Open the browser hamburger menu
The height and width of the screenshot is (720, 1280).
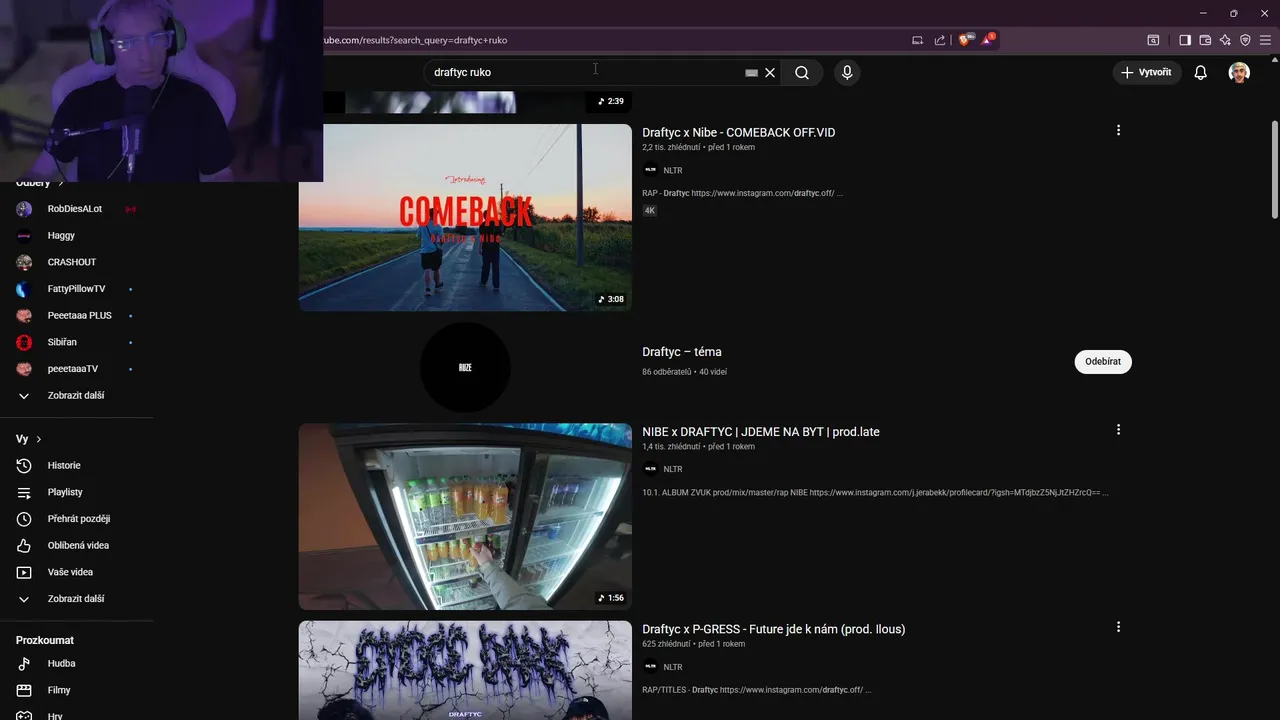(1265, 40)
